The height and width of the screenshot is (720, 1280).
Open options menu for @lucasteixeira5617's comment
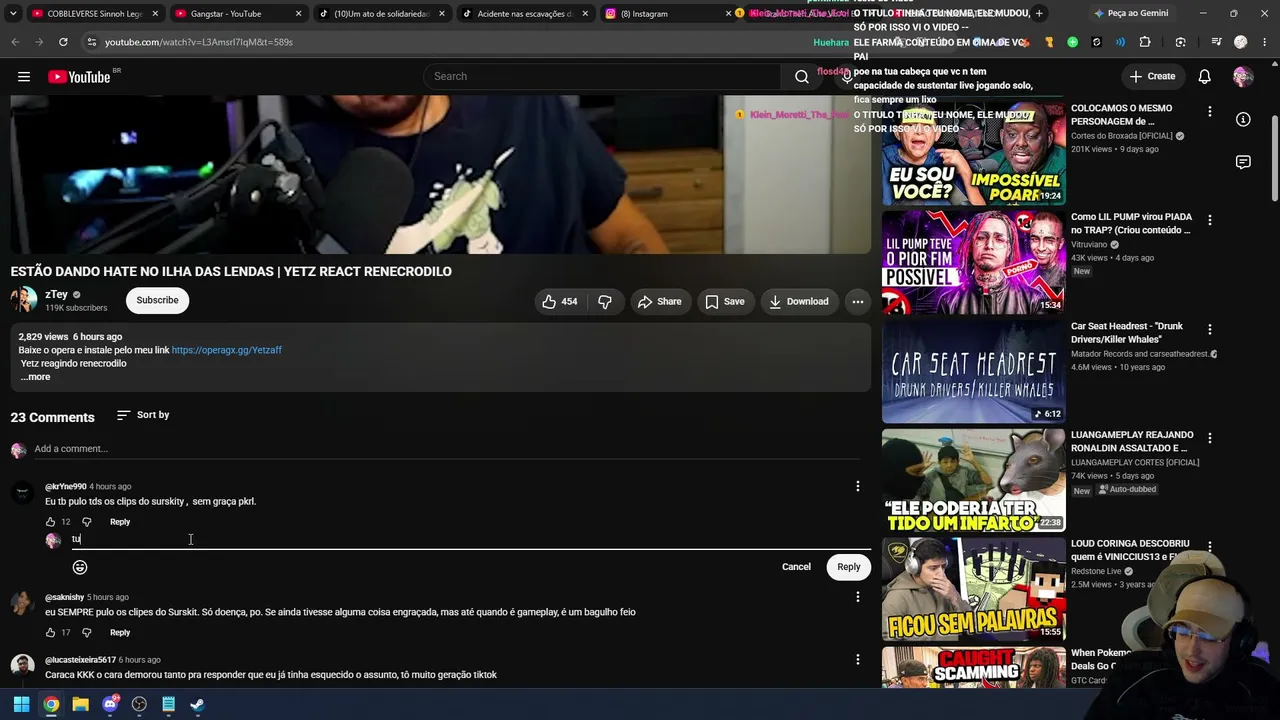pos(857,660)
